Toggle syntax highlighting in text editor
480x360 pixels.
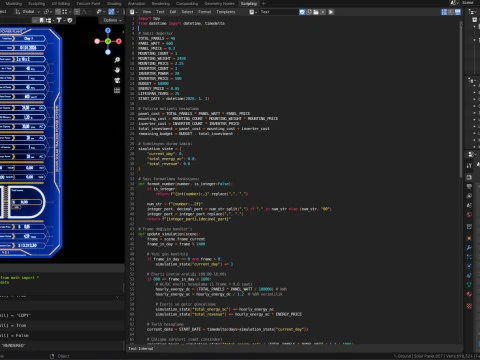(x=457, y=12)
